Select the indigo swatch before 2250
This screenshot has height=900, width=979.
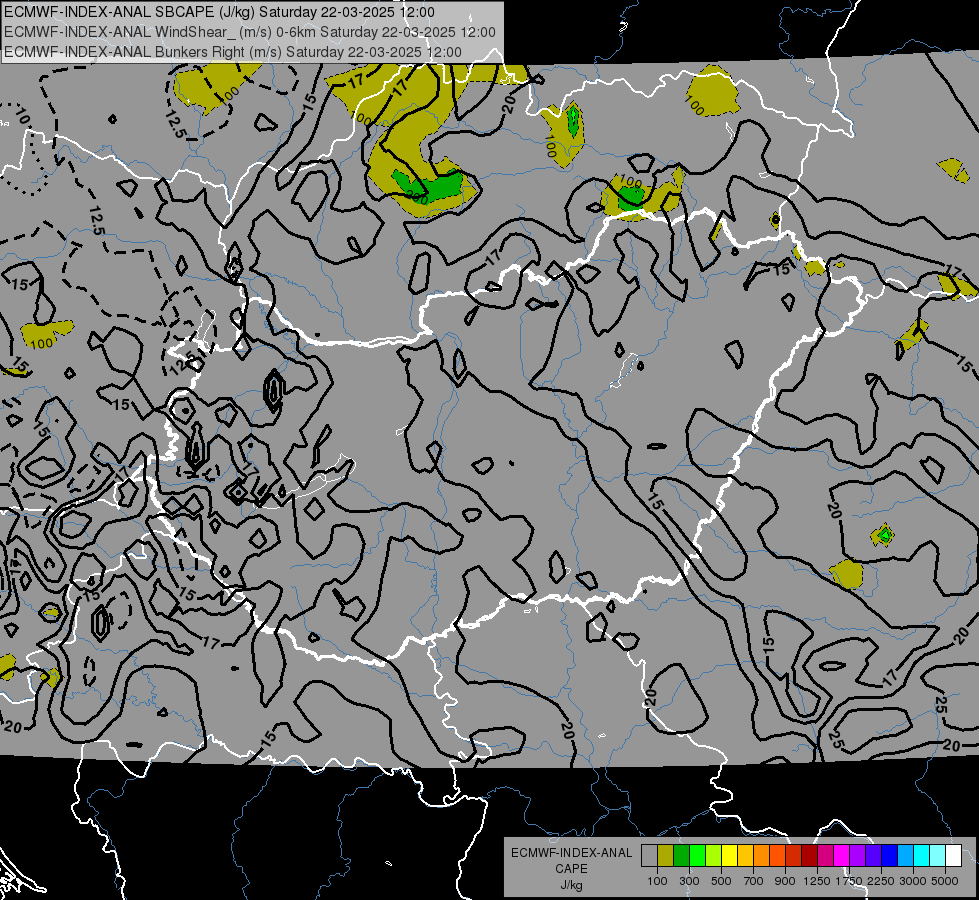point(873,856)
